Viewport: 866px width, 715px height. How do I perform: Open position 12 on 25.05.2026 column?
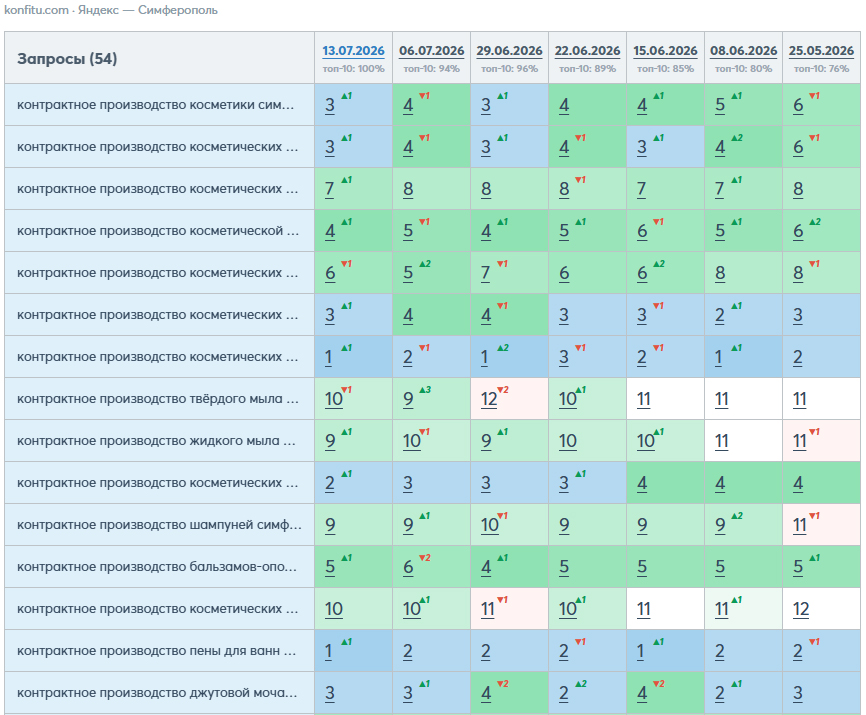click(801, 609)
